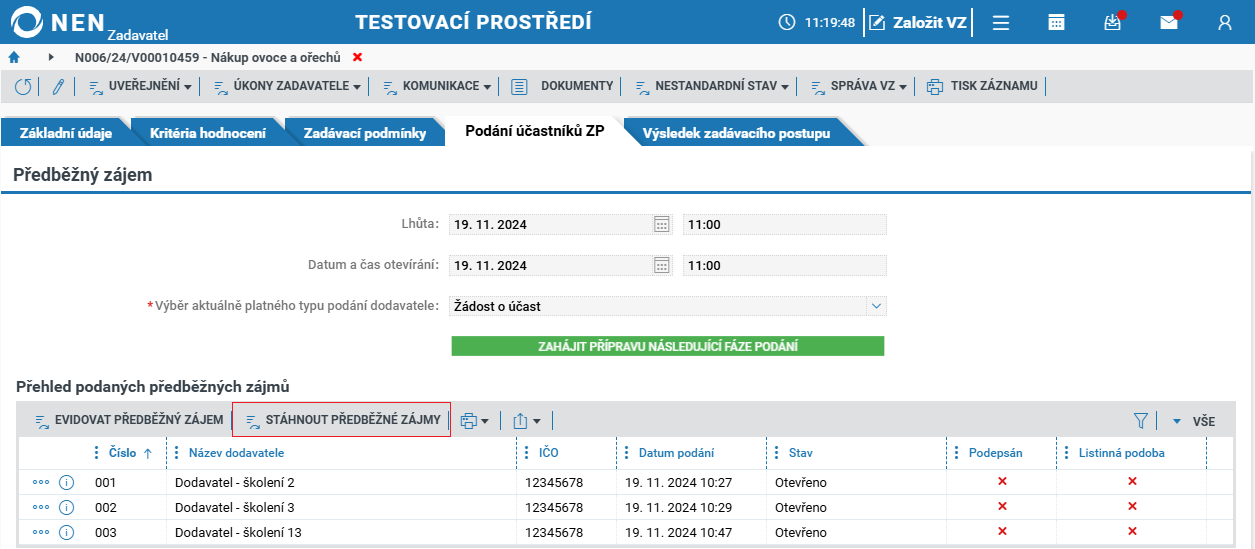
Task: Open column menu dots for Název dodavatele
Action: [x=177, y=453]
